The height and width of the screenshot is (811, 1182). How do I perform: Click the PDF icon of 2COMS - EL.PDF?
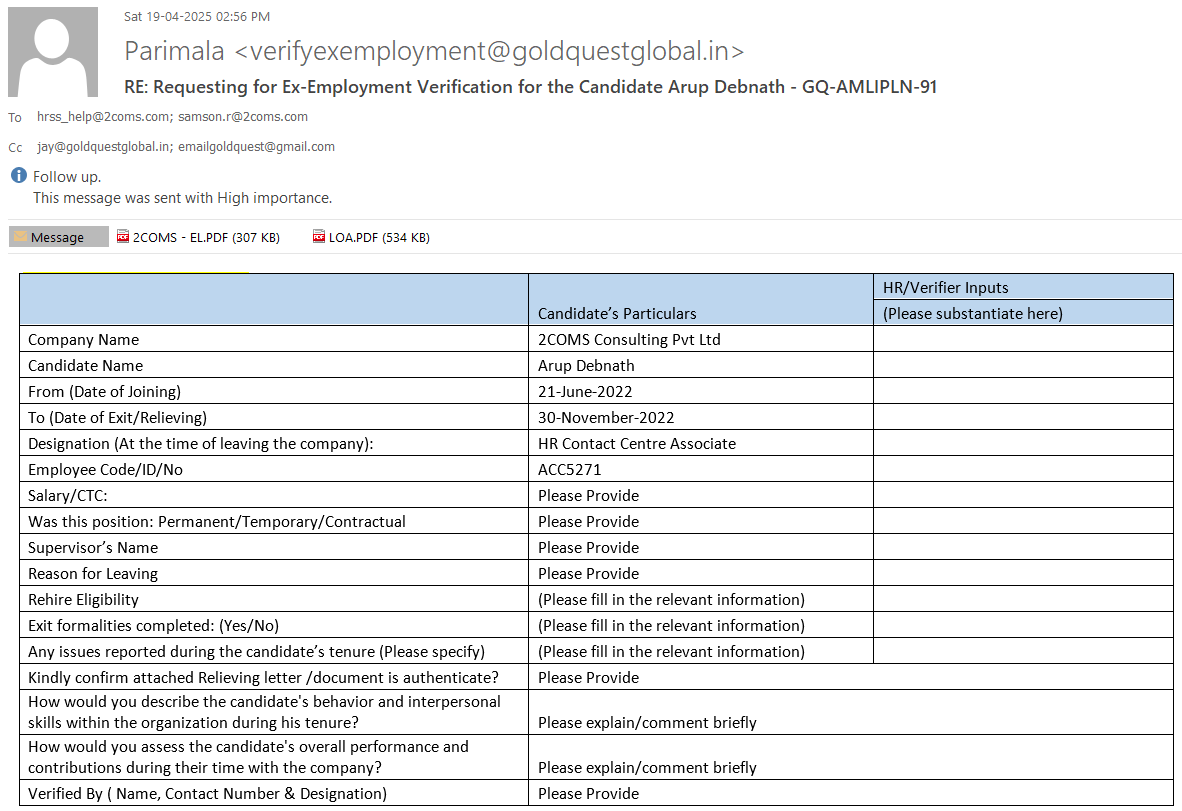pyautogui.click(x=123, y=238)
